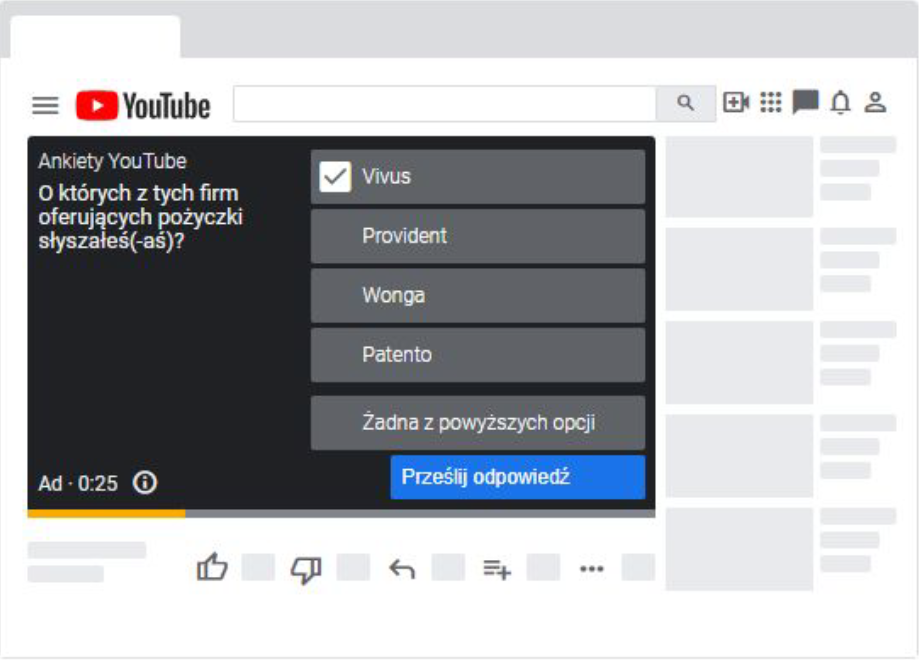This screenshot has width=921, height=660.
Task: Open the account profile icon
Action: [875, 102]
